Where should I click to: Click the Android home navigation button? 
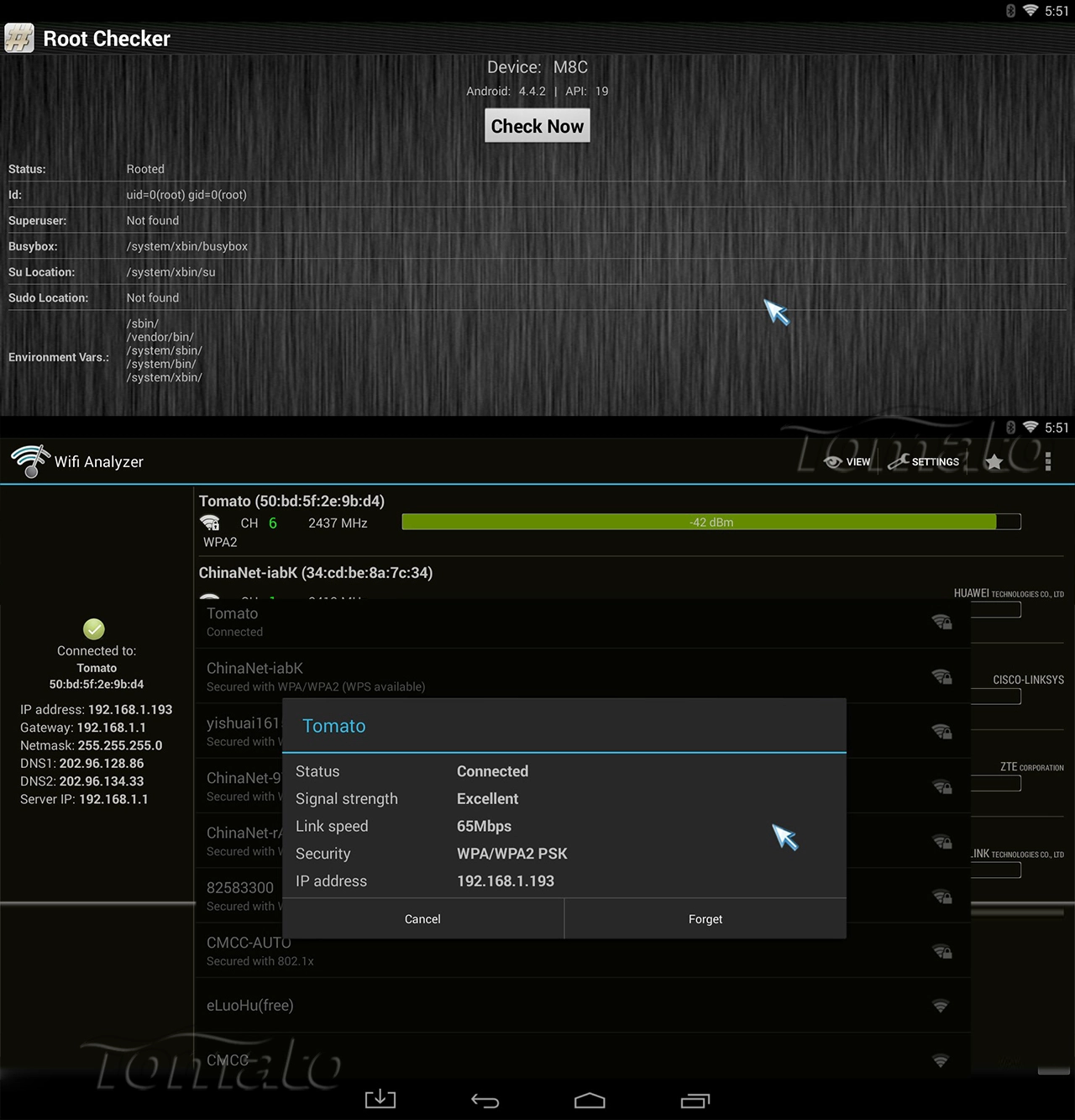point(590,1100)
